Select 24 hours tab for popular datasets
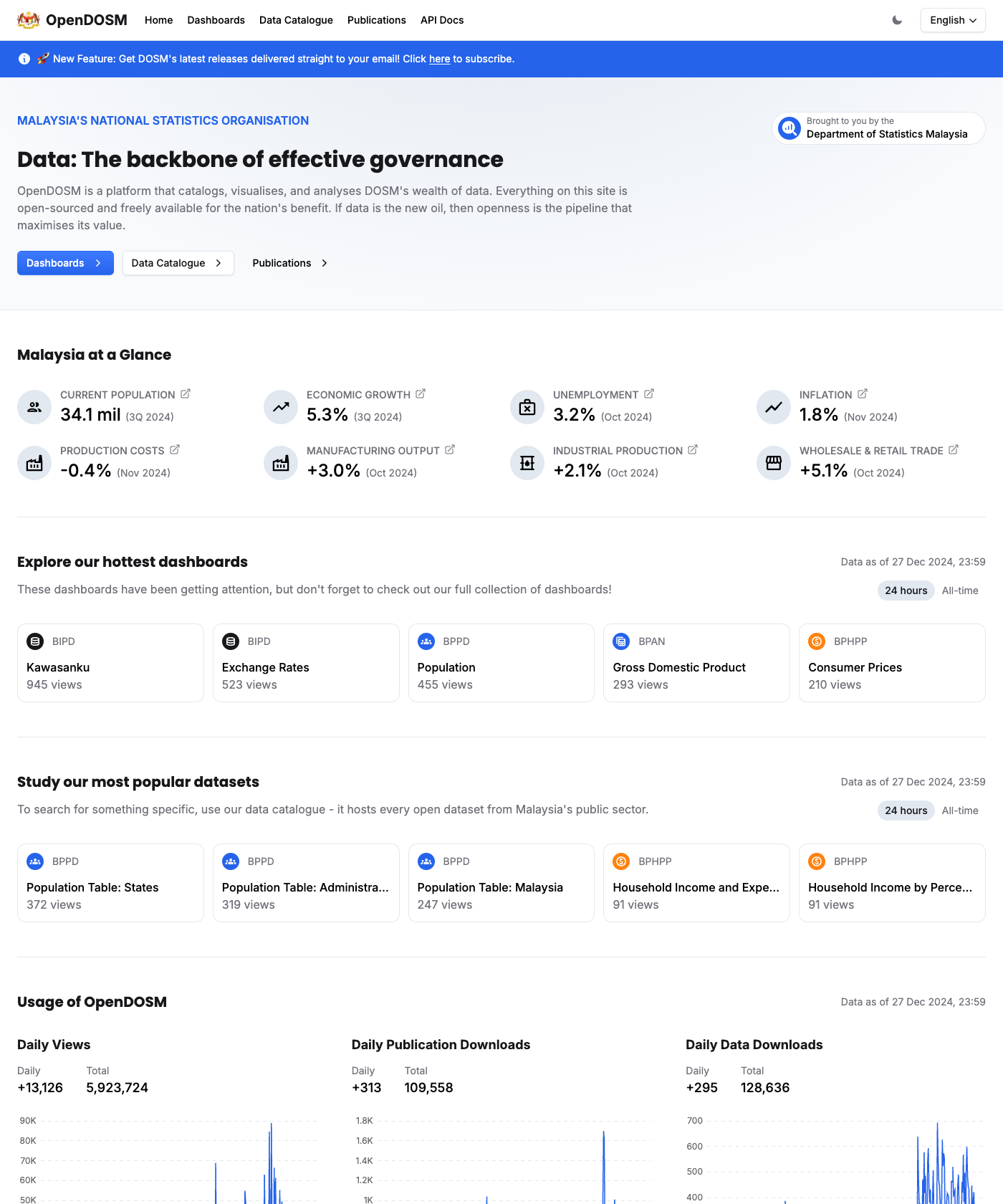1003x1204 pixels. click(906, 811)
